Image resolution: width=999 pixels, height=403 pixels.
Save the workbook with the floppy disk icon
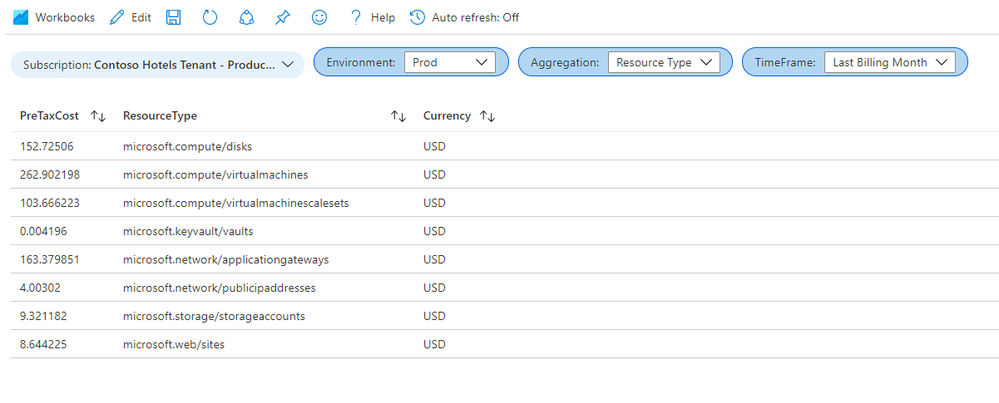[173, 18]
